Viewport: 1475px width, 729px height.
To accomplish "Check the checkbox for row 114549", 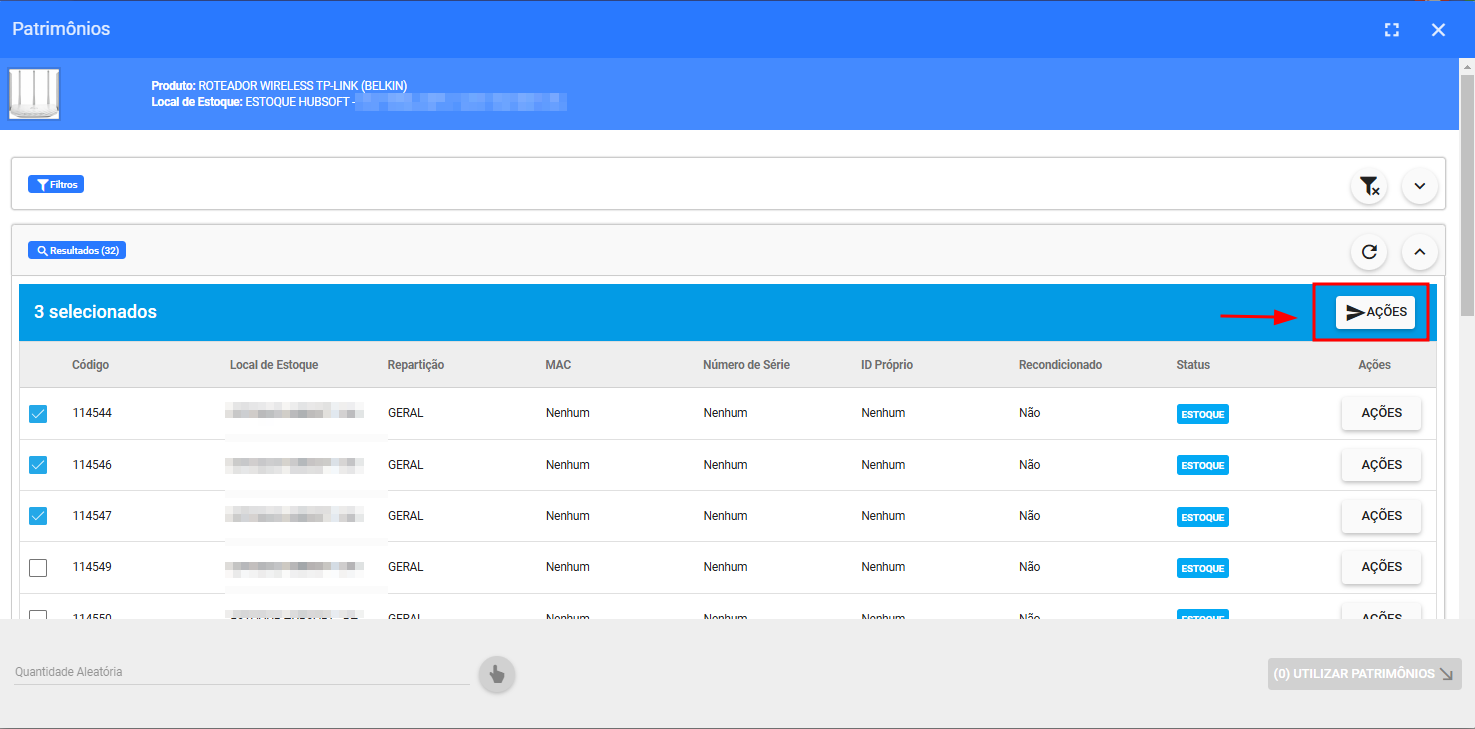I will pos(38,568).
